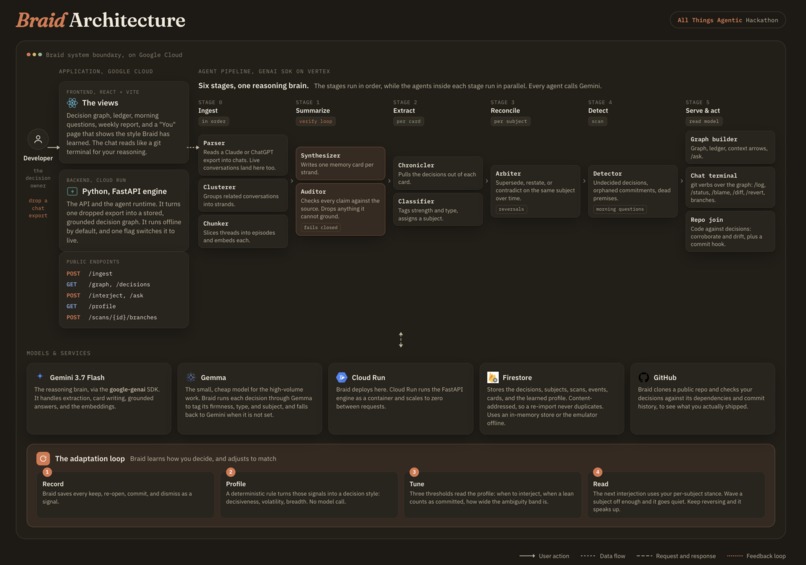Click the Profile step title
Screen dimensions: 806x565
[236, 484]
